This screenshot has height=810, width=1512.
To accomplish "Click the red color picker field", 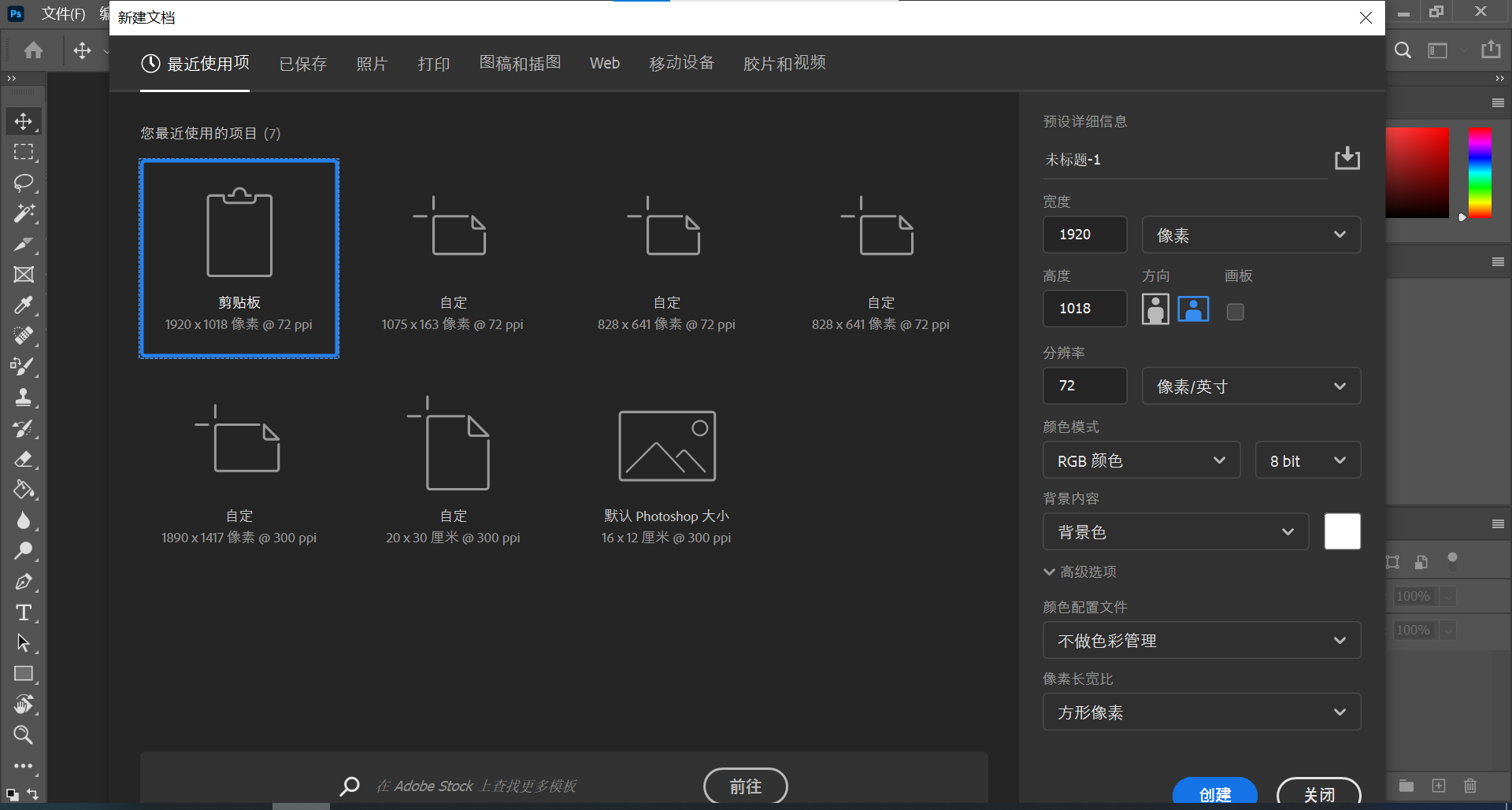I will click(x=1417, y=172).
